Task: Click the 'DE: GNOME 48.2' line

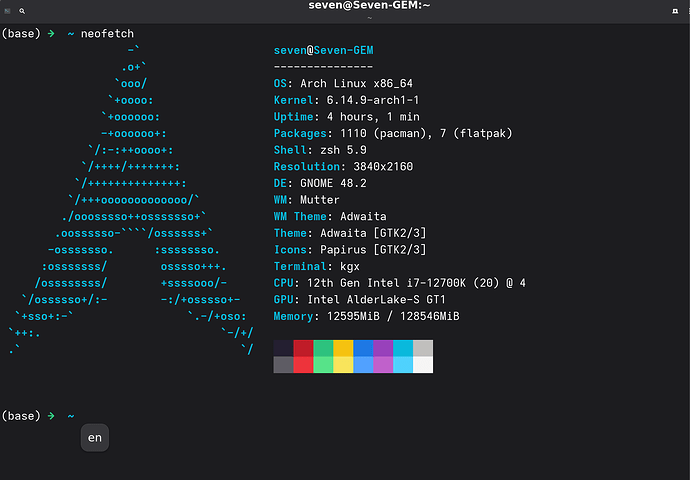Action: [320, 183]
